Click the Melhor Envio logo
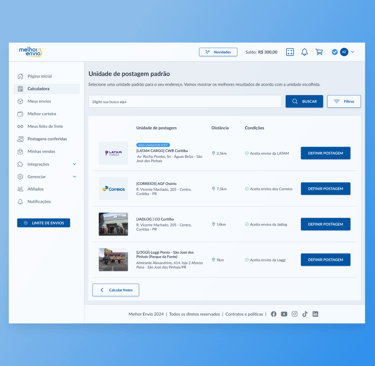Image resolution: width=375 pixels, height=366 pixels. coord(30,52)
